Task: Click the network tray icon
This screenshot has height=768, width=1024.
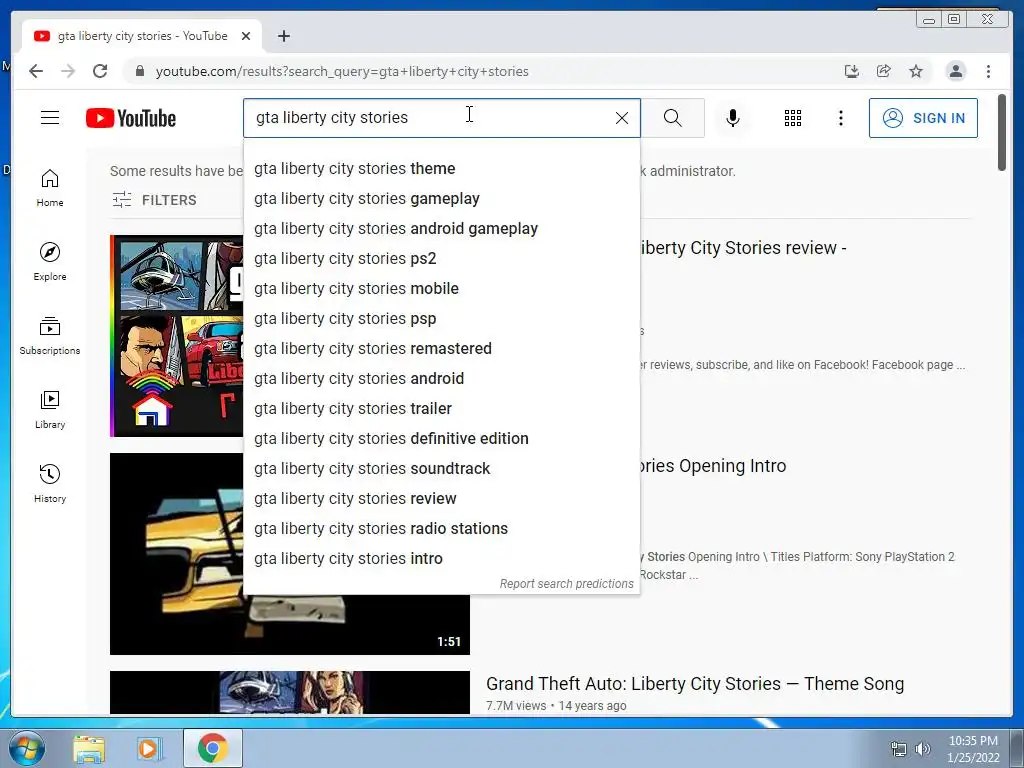Action: click(899, 749)
